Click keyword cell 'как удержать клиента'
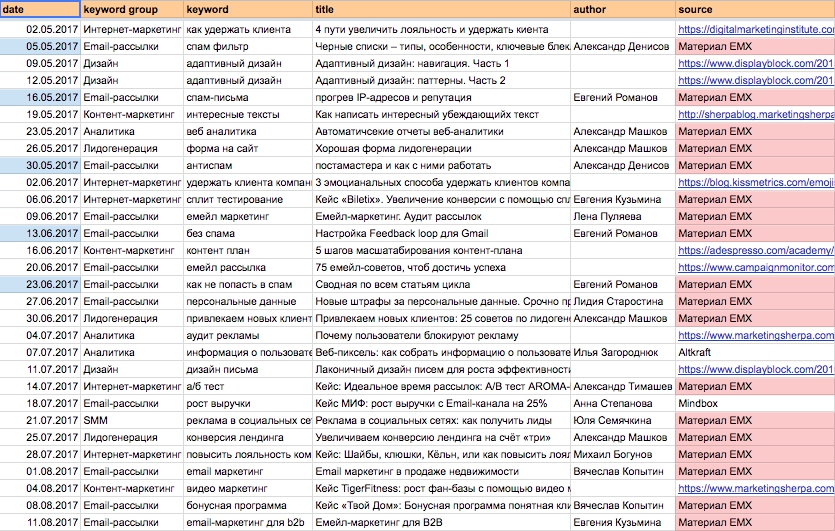 coord(248,29)
